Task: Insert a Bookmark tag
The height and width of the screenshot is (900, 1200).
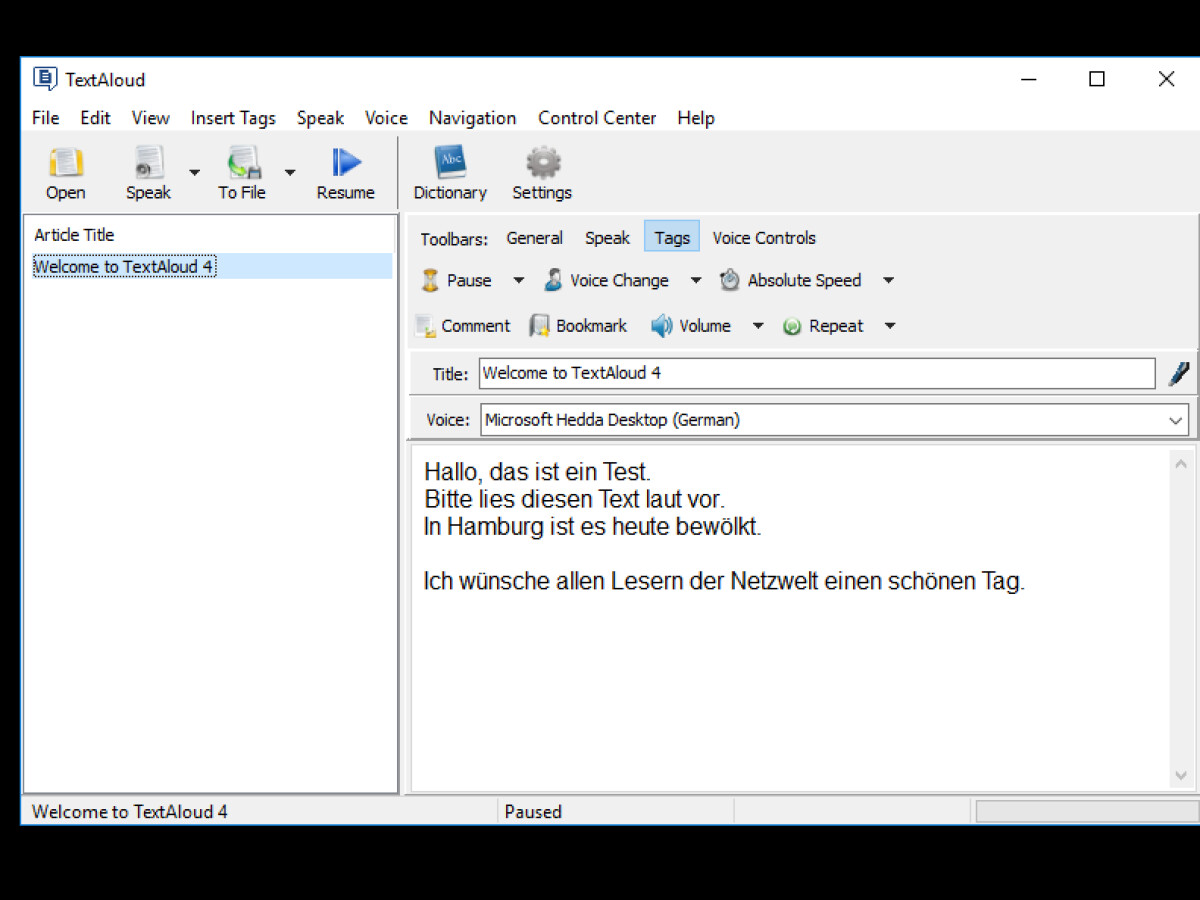Action: click(578, 325)
